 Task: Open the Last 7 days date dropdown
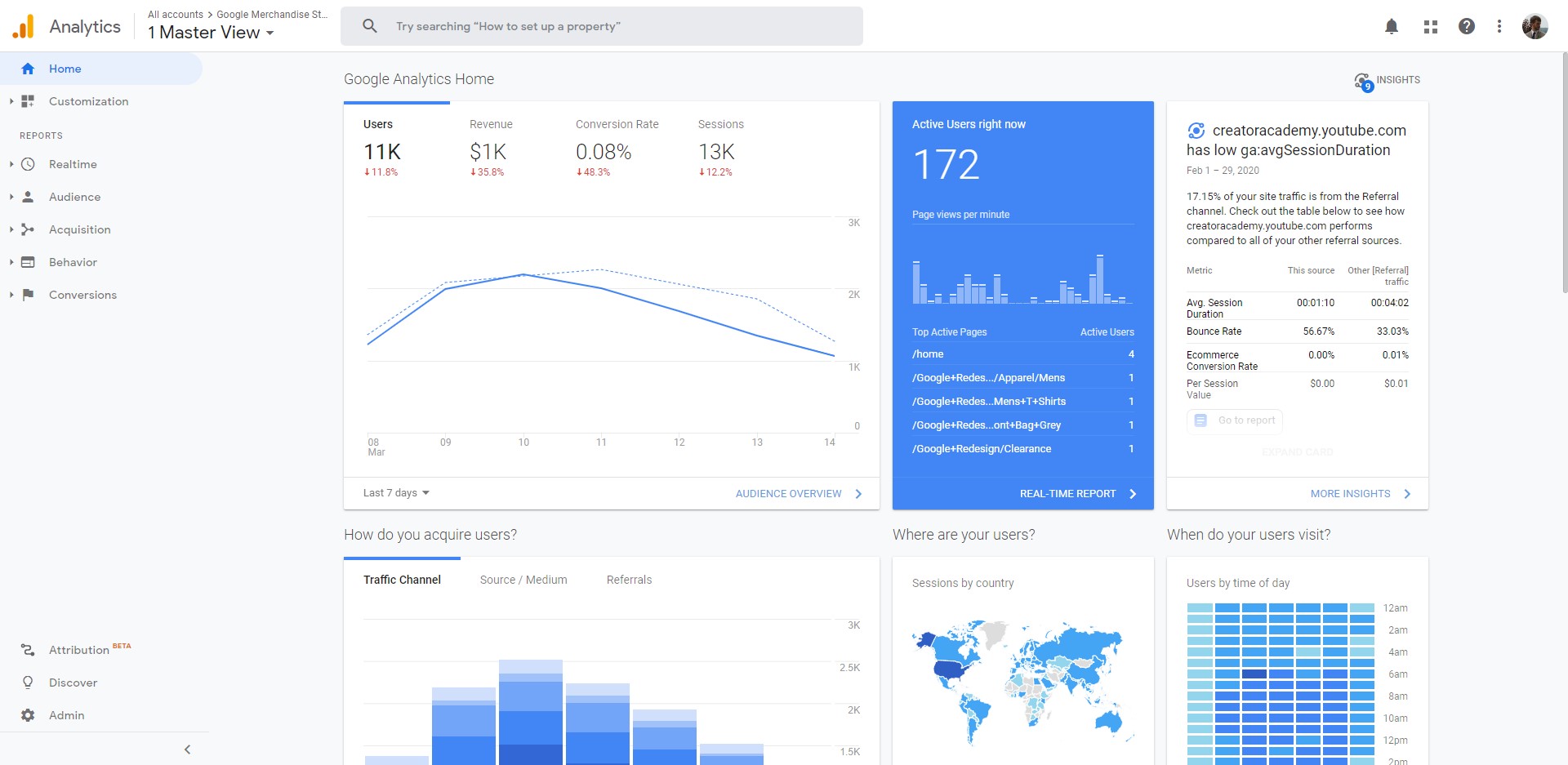(x=396, y=493)
